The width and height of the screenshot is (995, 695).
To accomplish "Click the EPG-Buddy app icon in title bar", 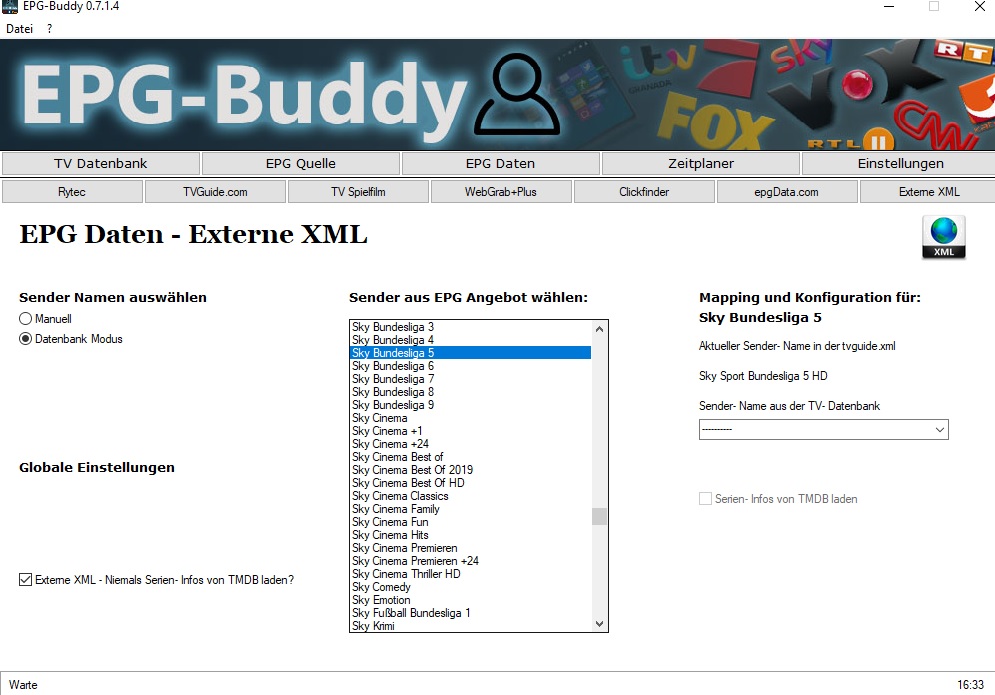I will 10,7.
